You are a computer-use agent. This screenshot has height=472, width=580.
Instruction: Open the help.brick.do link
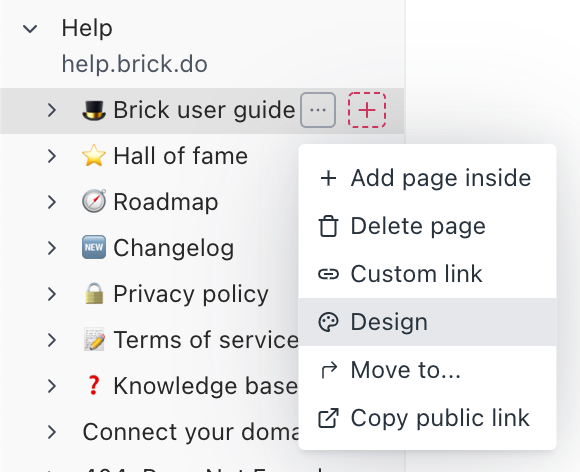click(134, 64)
